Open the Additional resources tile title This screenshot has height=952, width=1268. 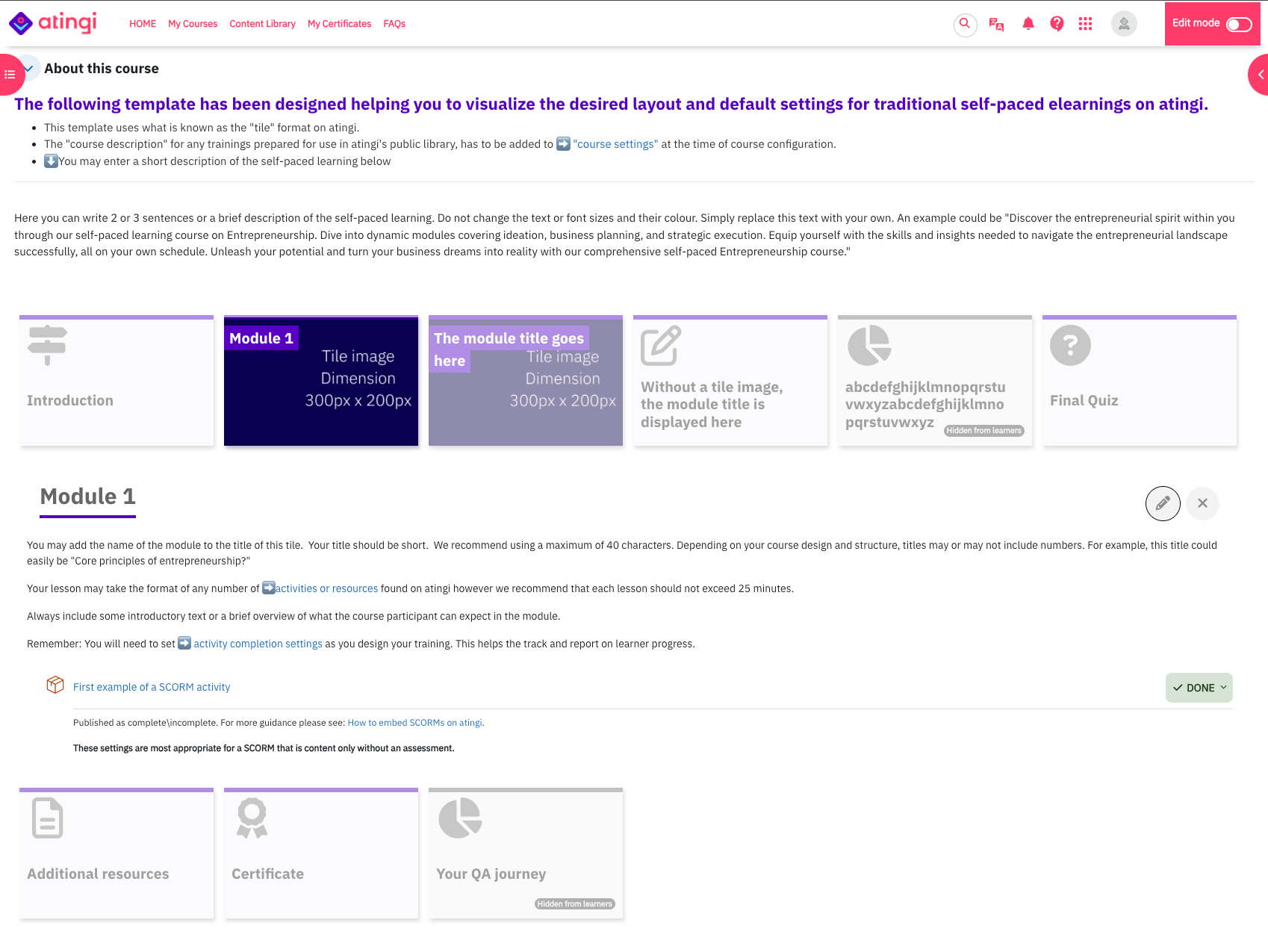tap(98, 874)
